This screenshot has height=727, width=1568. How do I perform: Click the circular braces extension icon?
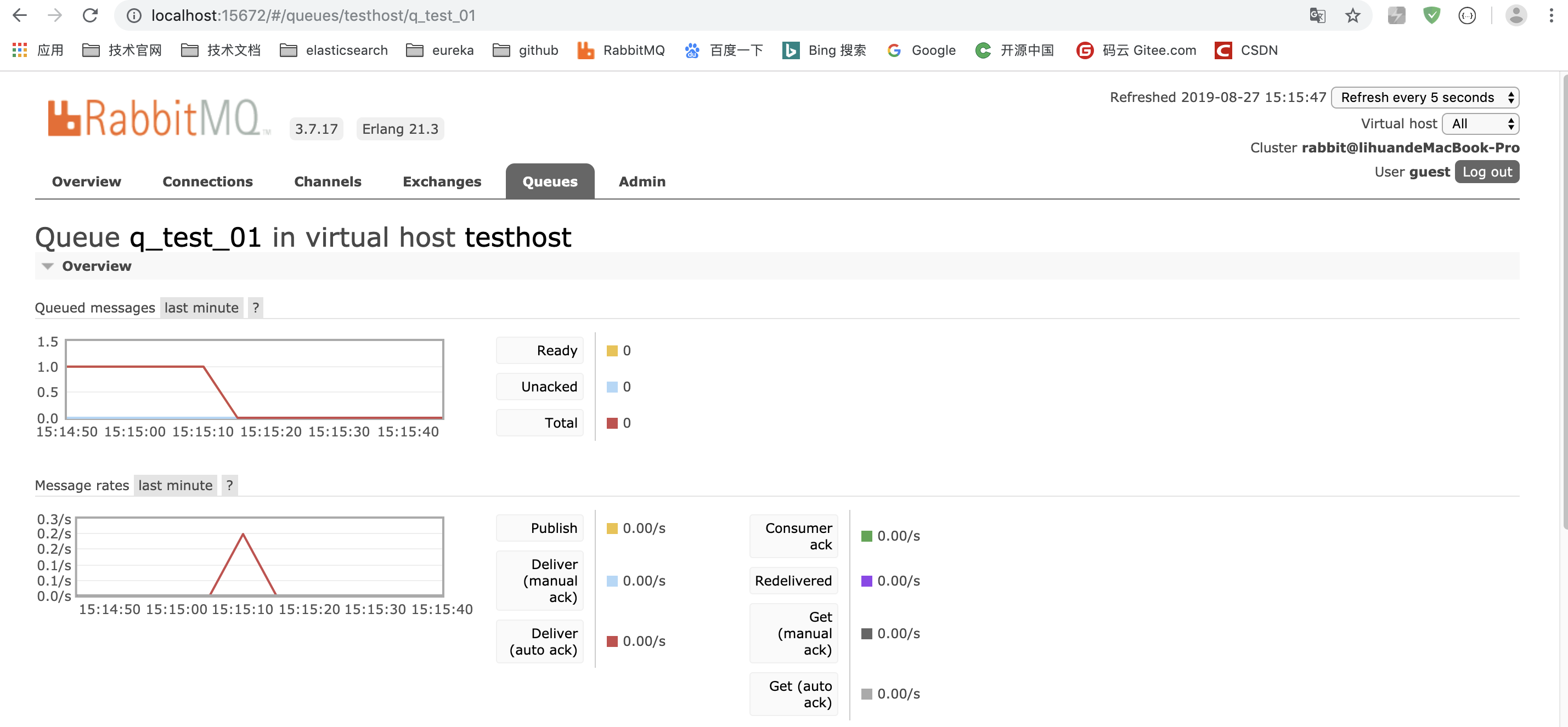[1467, 15]
